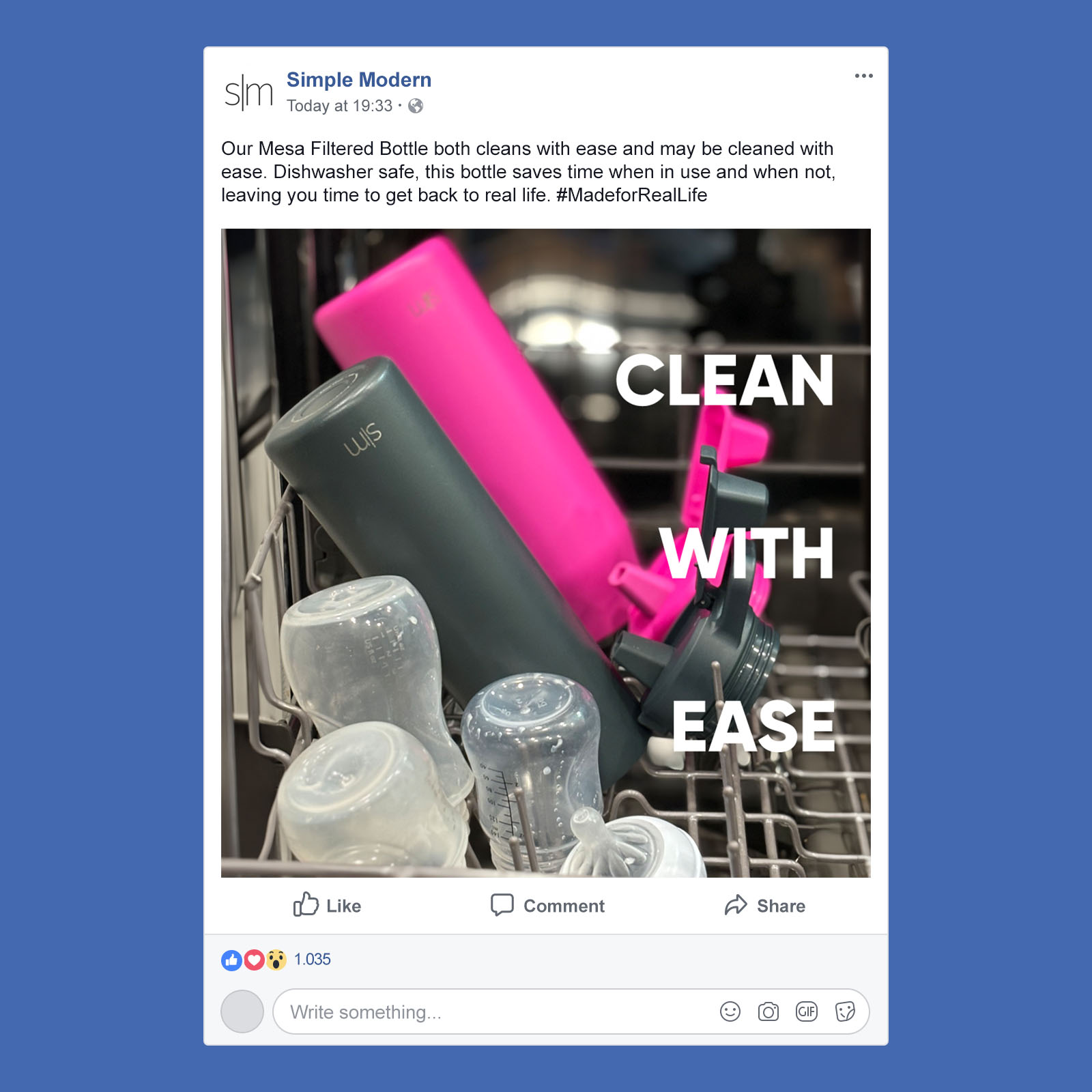Open the slm profile logo

(x=248, y=93)
